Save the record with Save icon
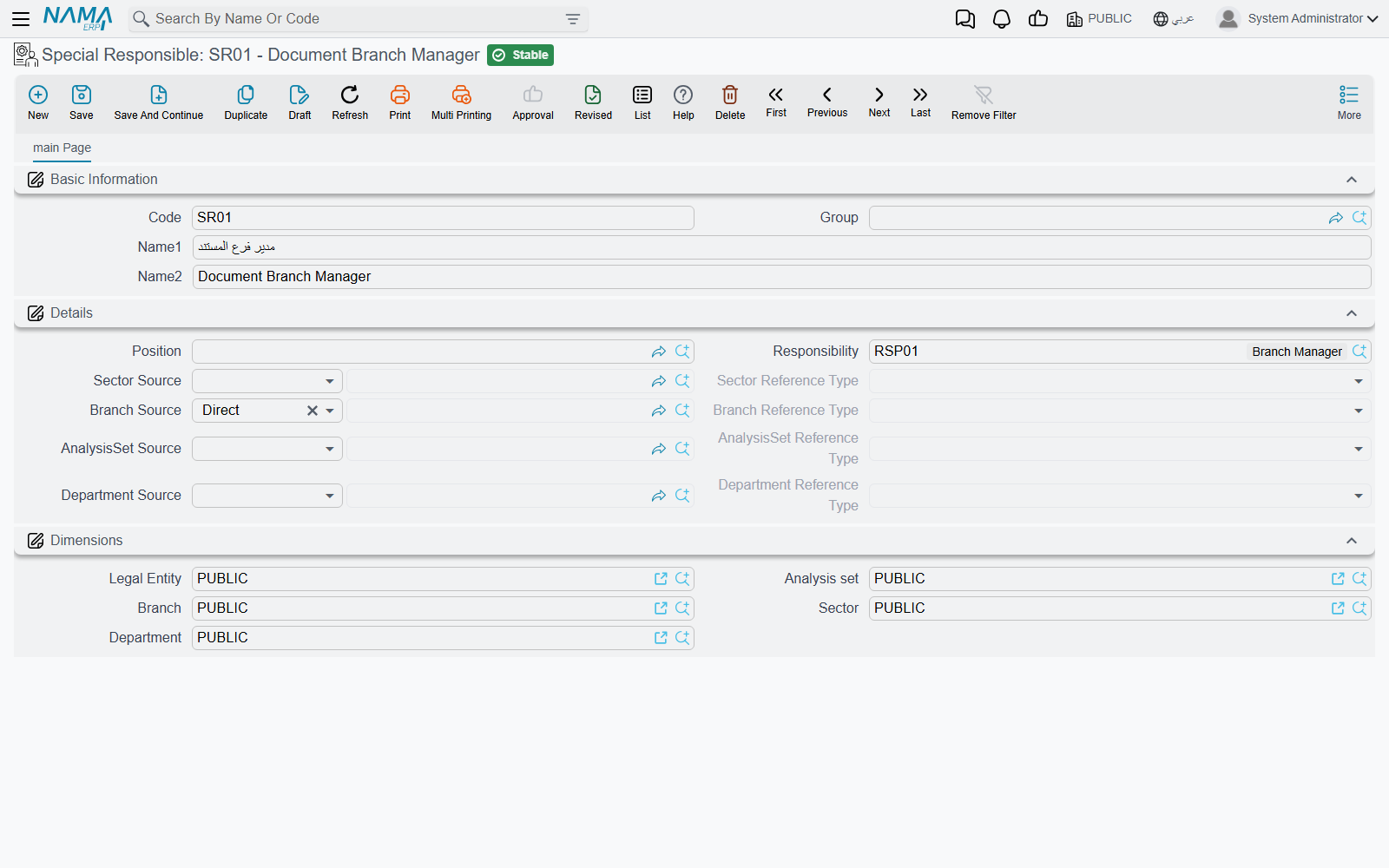The height and width of the screenshot is (868, 1389). click(x=82, y=102)
